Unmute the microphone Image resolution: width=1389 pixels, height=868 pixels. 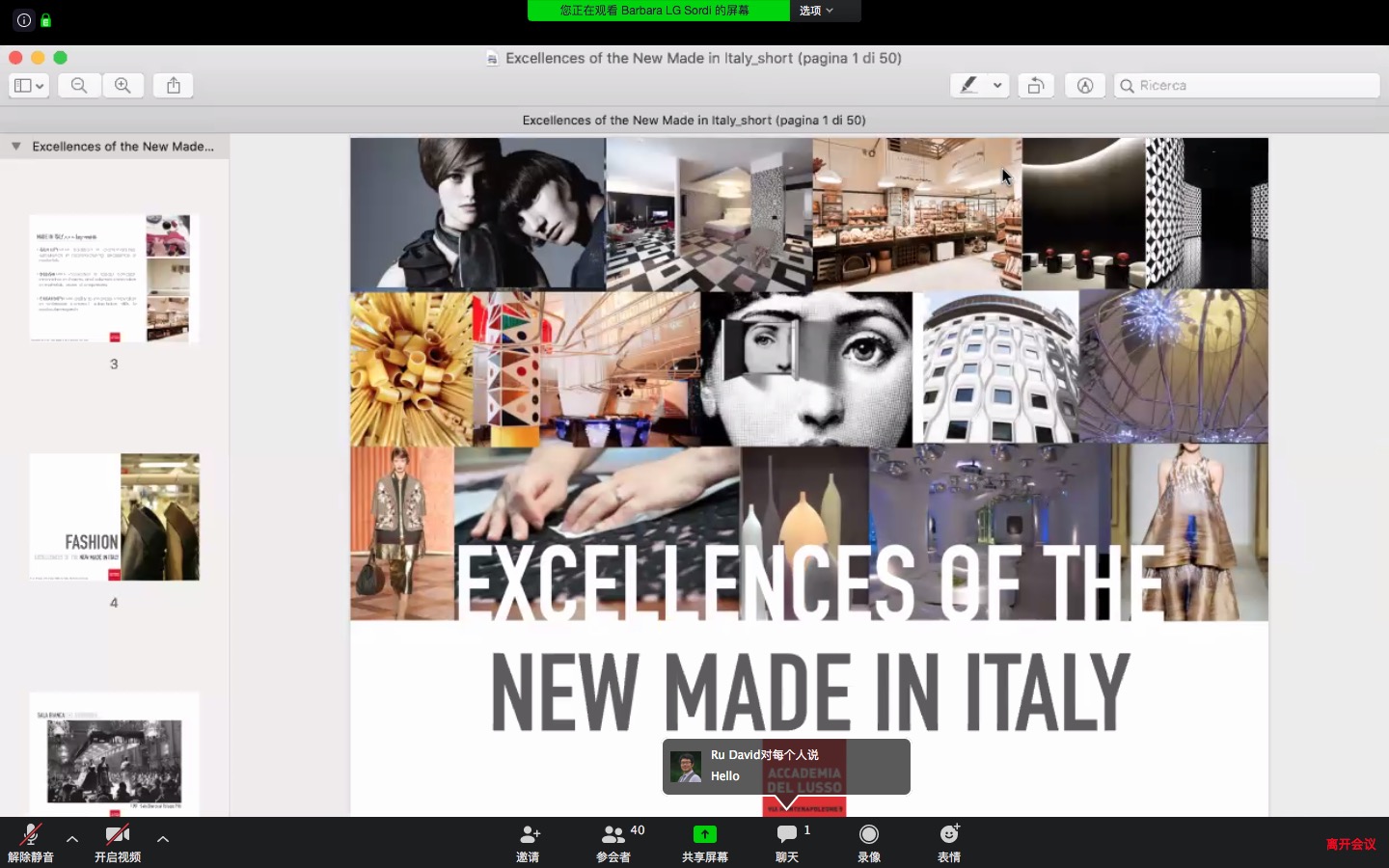31,841
